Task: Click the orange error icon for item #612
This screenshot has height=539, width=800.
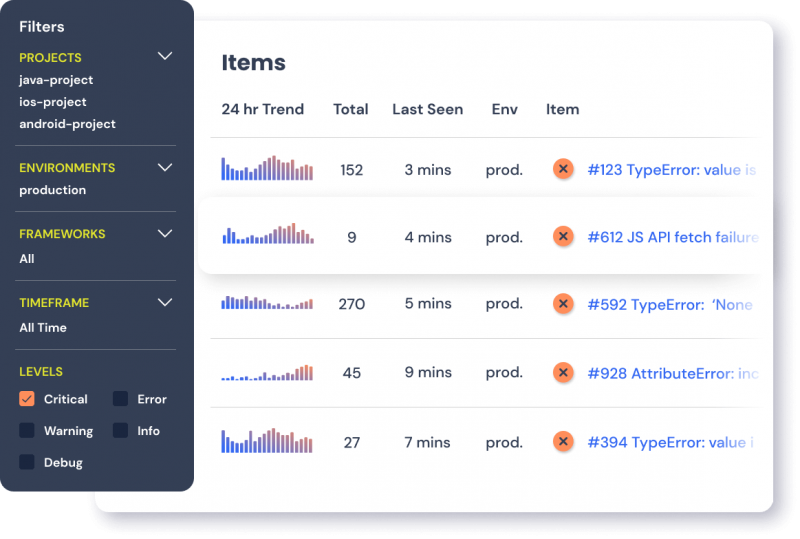Action: click(563, 236)
